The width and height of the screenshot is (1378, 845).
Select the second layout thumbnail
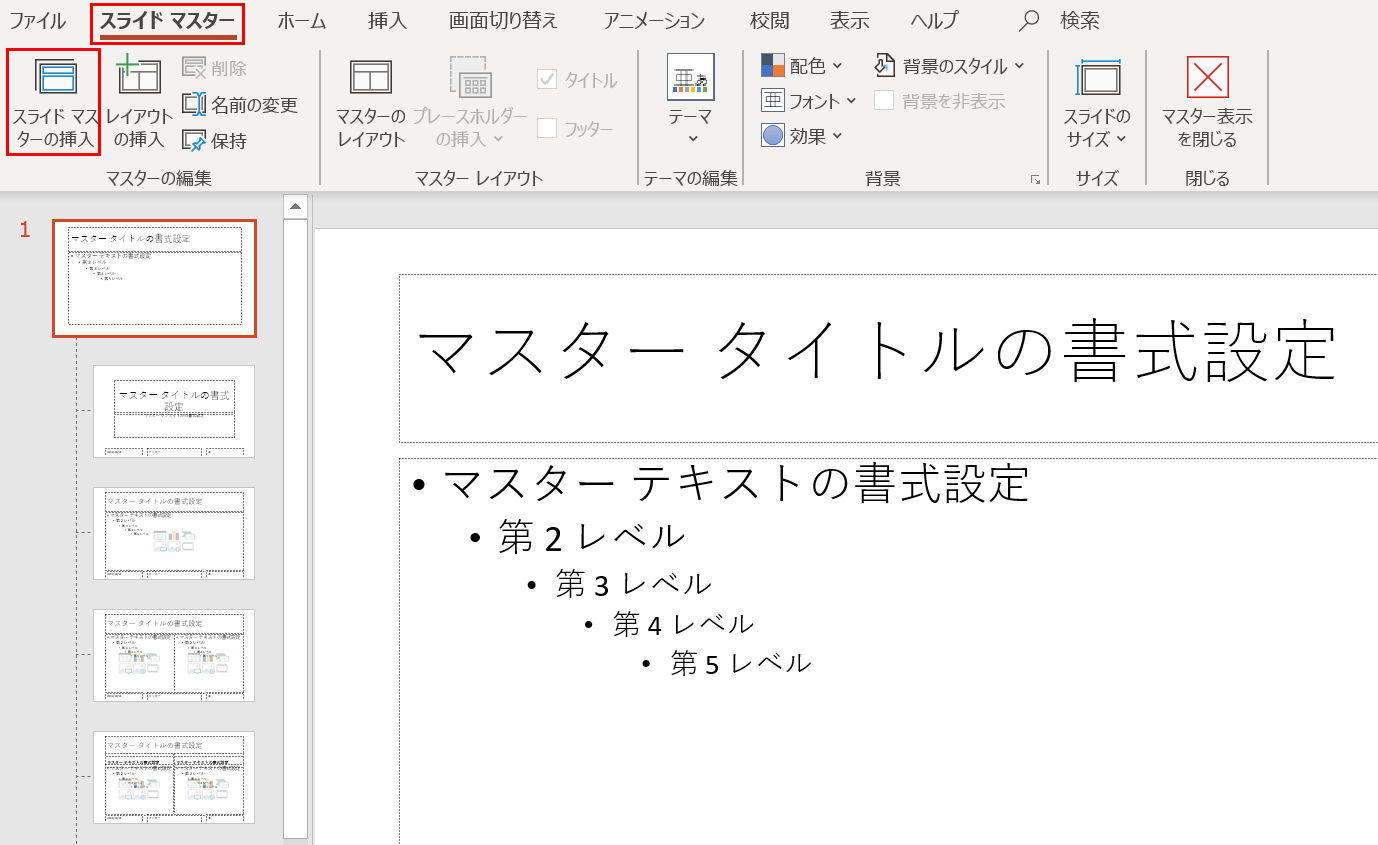point(175,412)
